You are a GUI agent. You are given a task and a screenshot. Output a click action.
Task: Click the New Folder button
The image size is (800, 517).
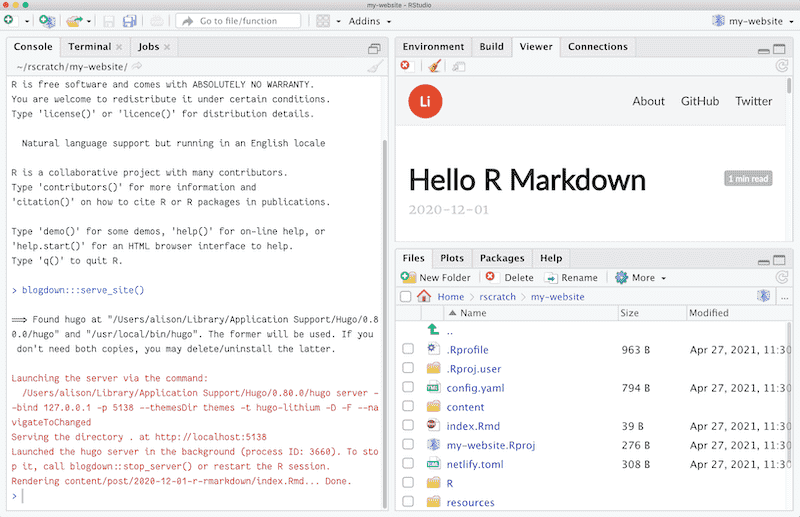pyautogui.click(x=436, y=277)
